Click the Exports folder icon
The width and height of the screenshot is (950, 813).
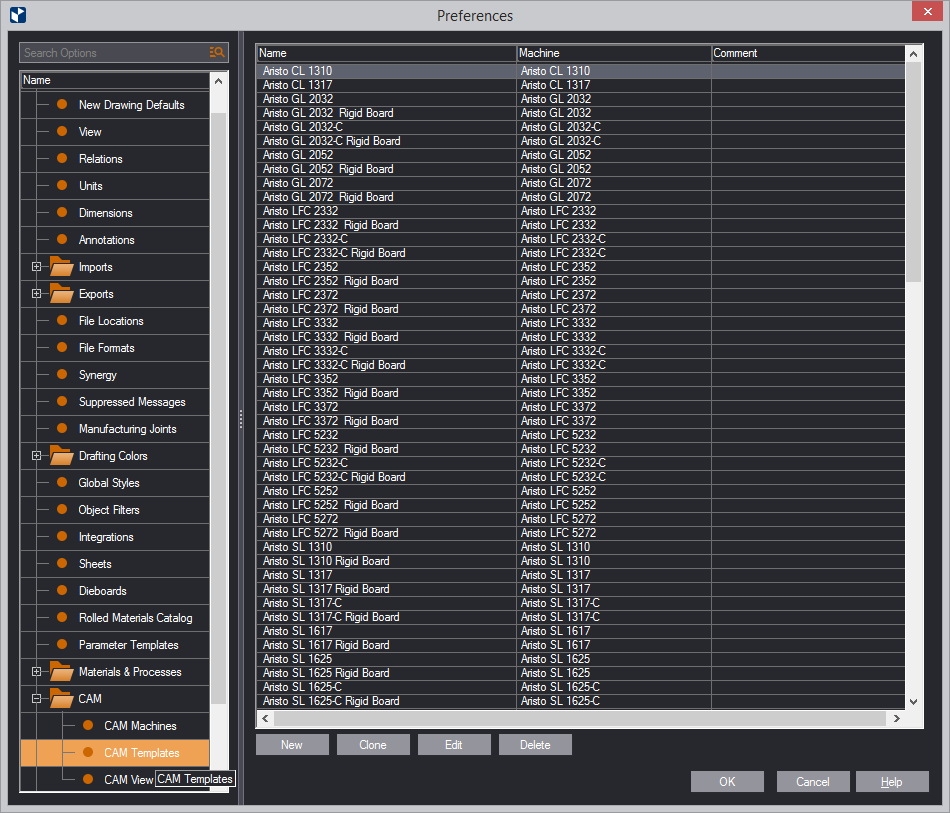click(61, 293)
